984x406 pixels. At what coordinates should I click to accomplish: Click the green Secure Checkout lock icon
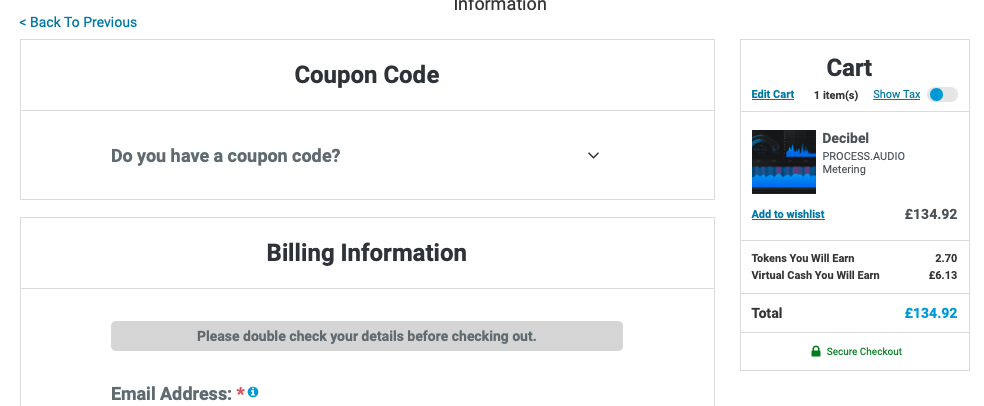coord(816,351)
